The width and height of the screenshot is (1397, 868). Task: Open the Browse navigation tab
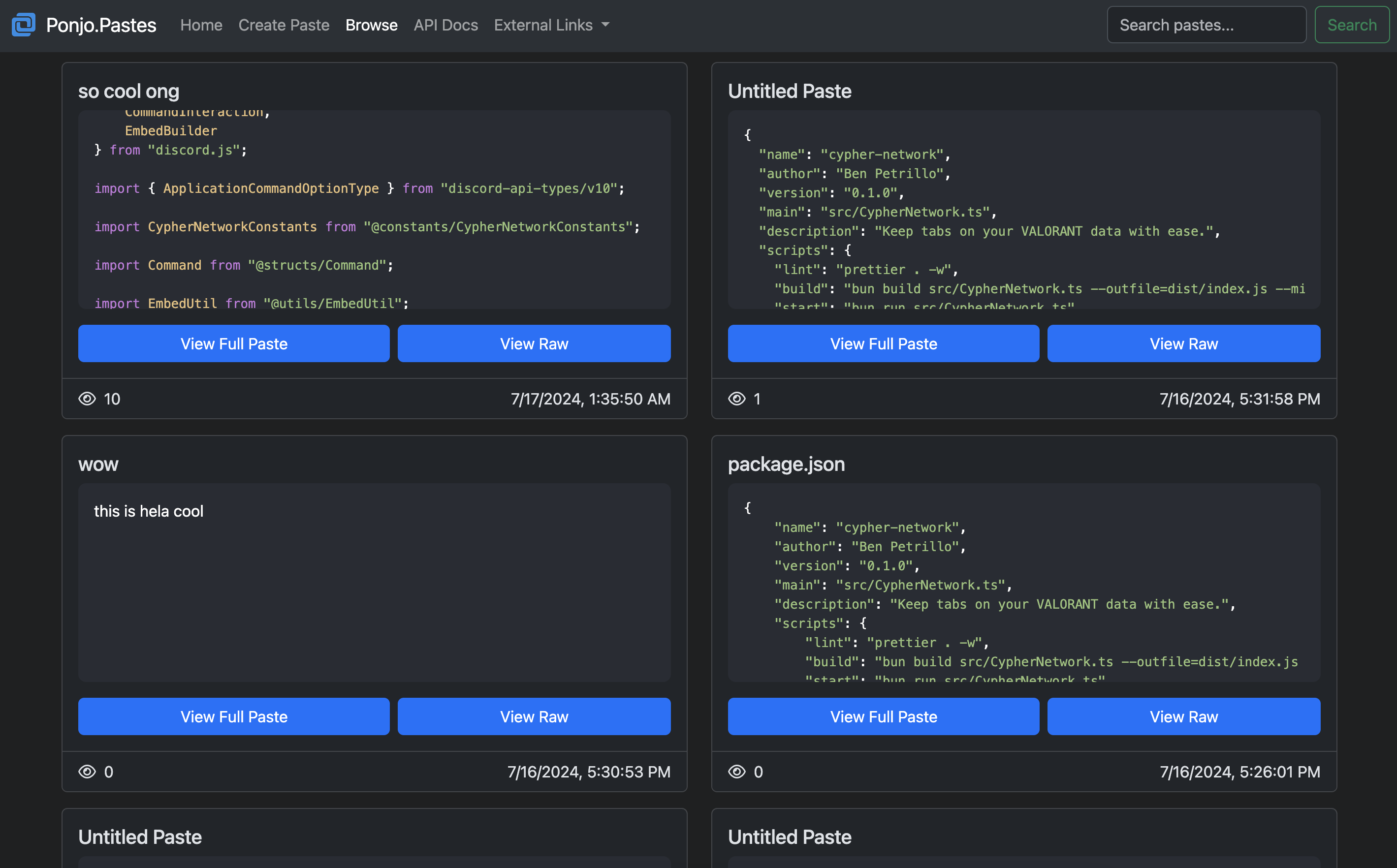(x=370, y=25)
